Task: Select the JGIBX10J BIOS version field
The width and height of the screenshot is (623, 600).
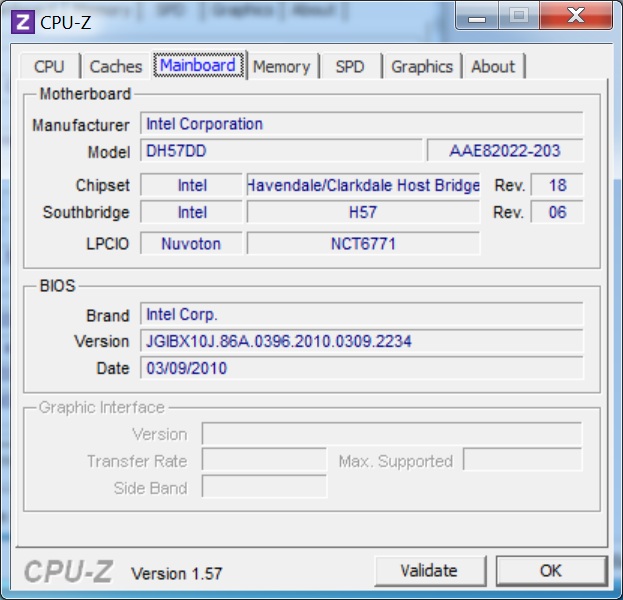Action: 362,341
